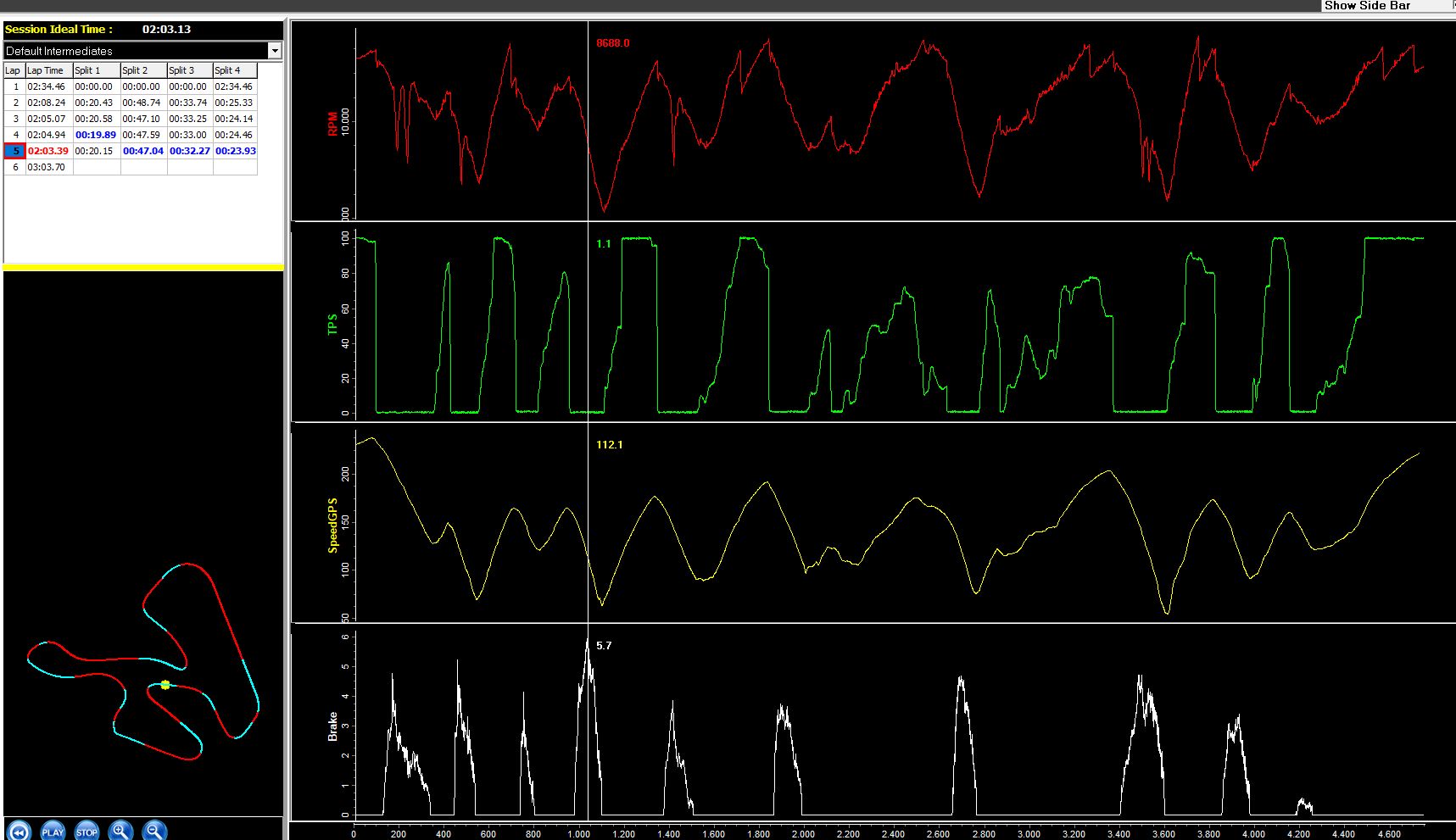Image resolution: width=1456 pixels, height=840 pixels.
Task: Click the yellow SpeedGPS axis label
Action: (x=332, y=526)
